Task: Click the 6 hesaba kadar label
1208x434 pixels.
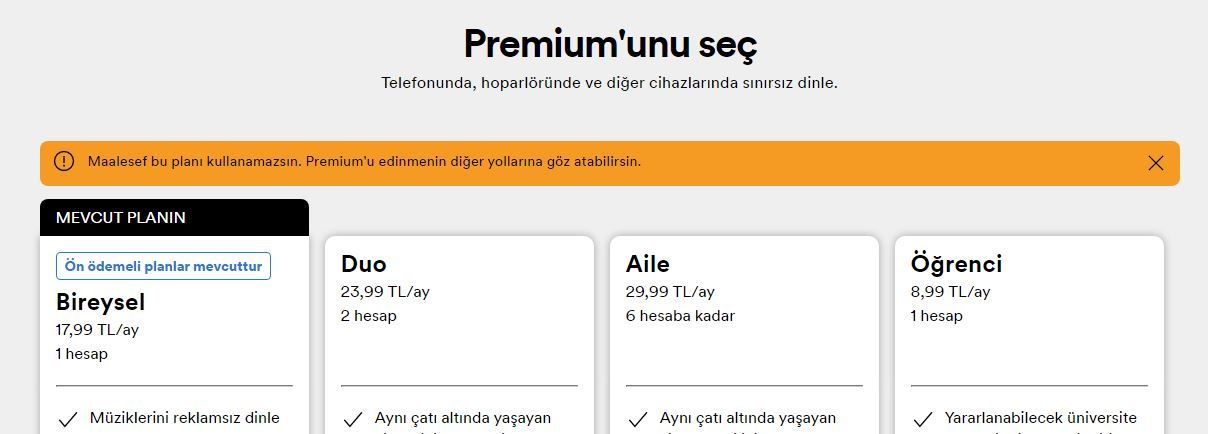Action: click(x=680, y=316)
